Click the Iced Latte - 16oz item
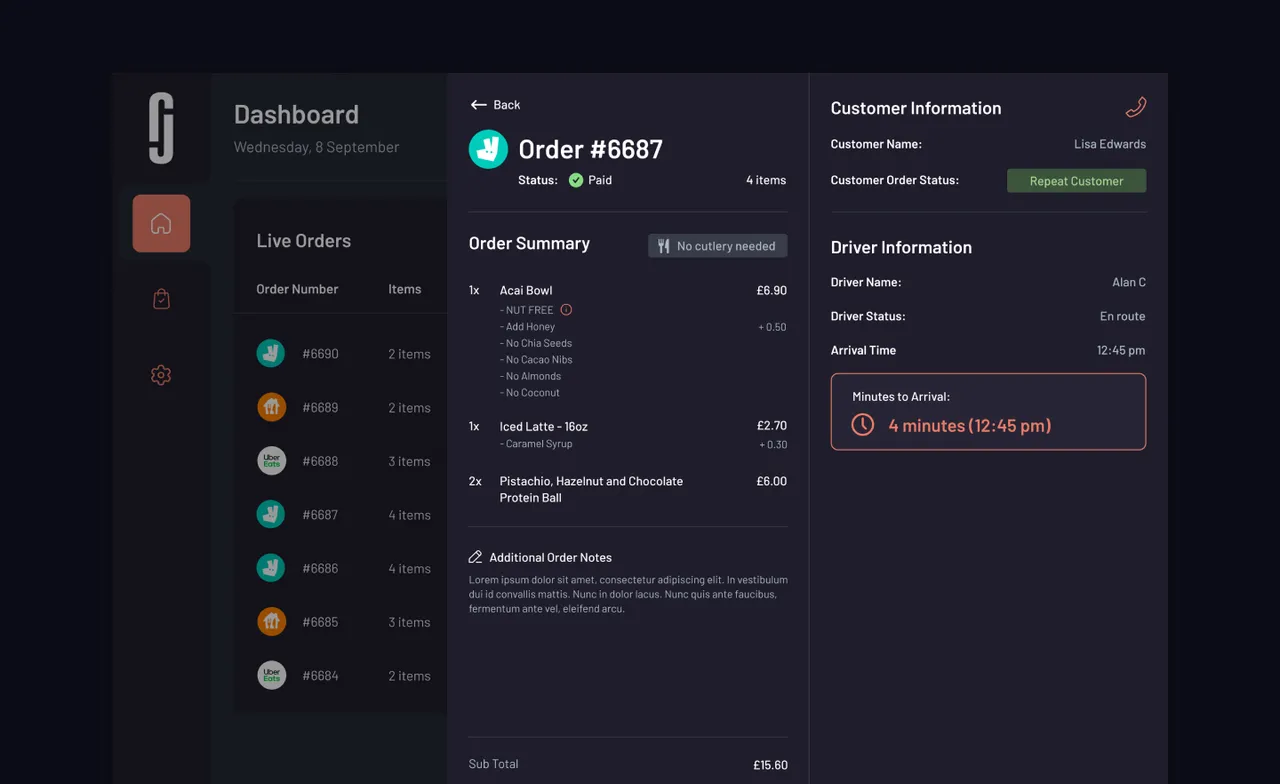The height and width of the screenshot is (784, 1280). [x=544, y=426]
